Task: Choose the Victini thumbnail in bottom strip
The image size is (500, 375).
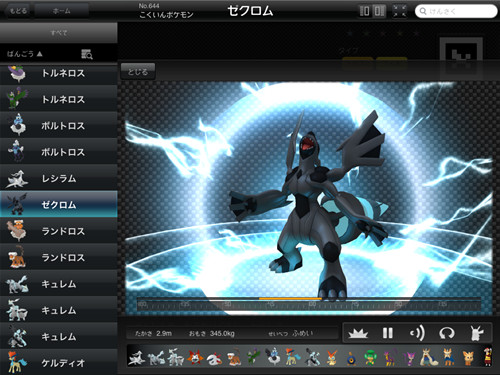Action: point(331,358)
